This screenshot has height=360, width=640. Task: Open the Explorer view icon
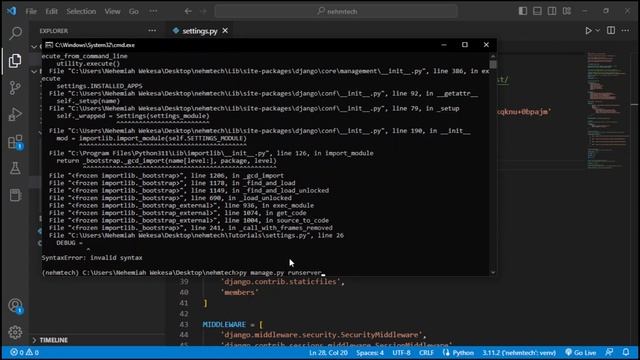pos(15,60)
